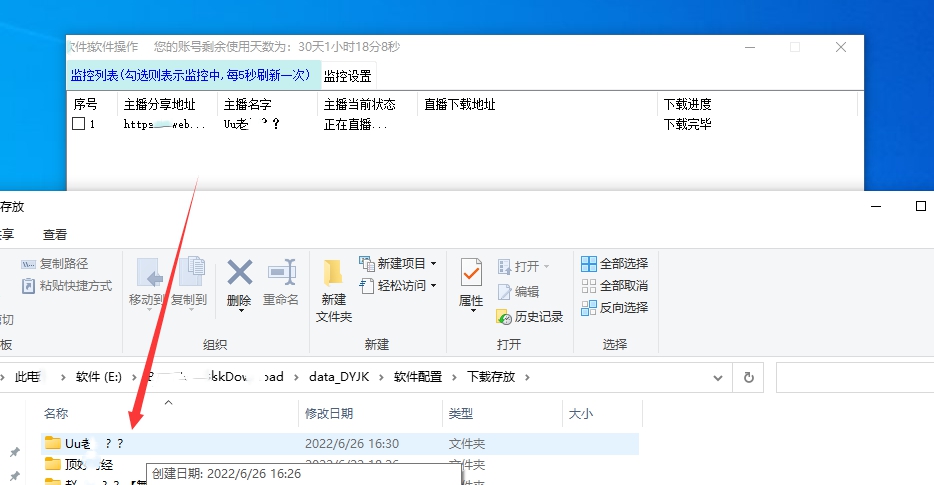Open the 删除 dropdown arrow

pos(241,310)
